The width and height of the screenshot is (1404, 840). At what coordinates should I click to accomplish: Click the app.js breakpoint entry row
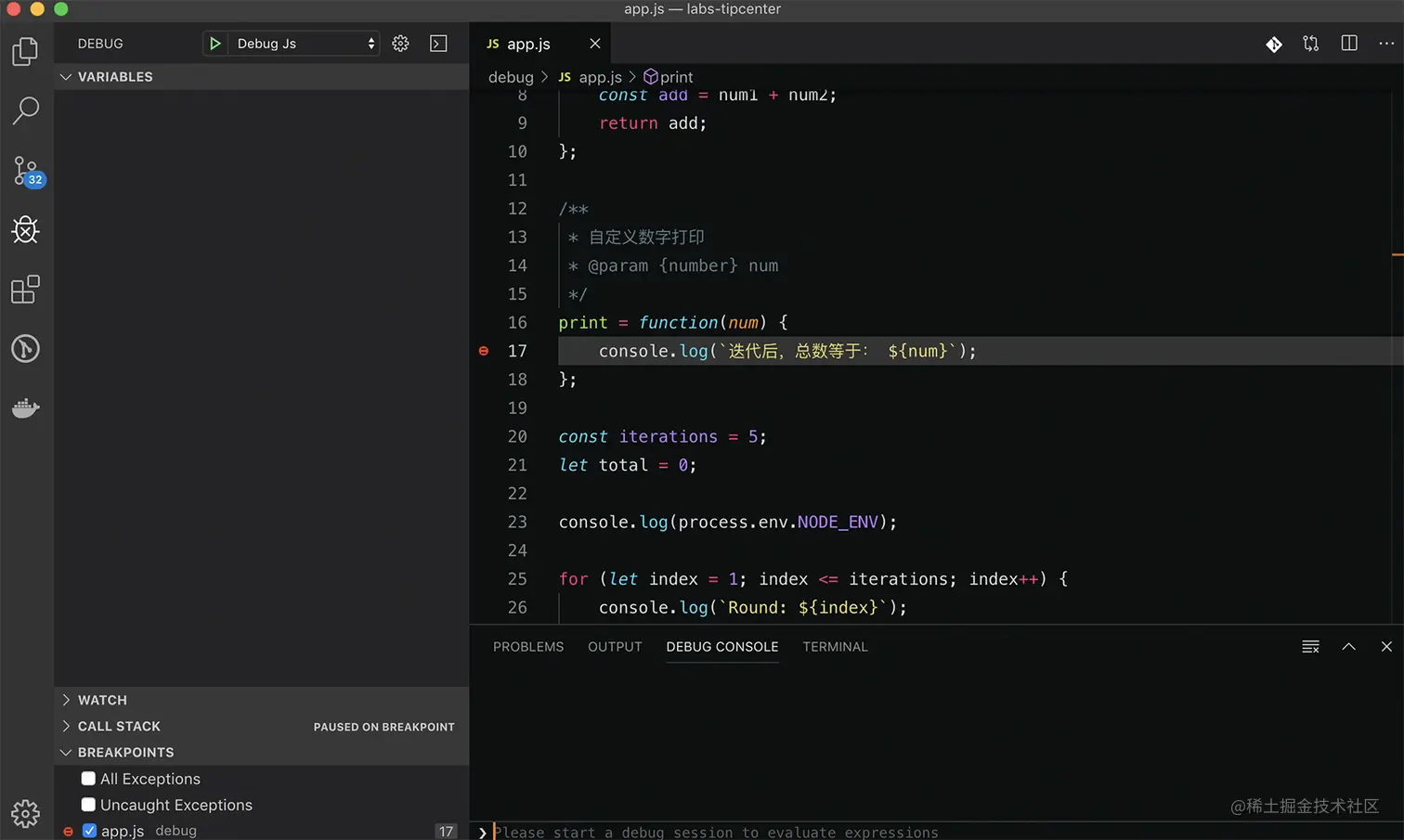click(262, 831)
